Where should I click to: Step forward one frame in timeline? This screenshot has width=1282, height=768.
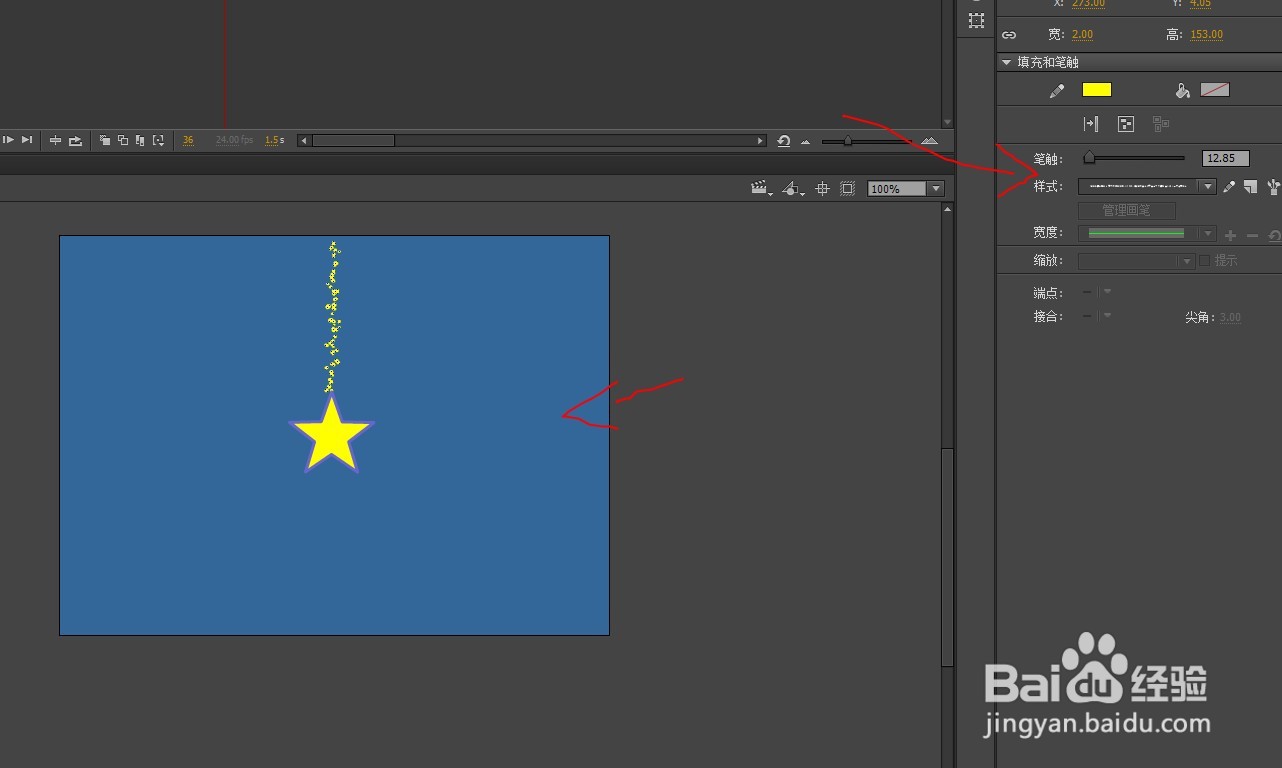point(9,140)
